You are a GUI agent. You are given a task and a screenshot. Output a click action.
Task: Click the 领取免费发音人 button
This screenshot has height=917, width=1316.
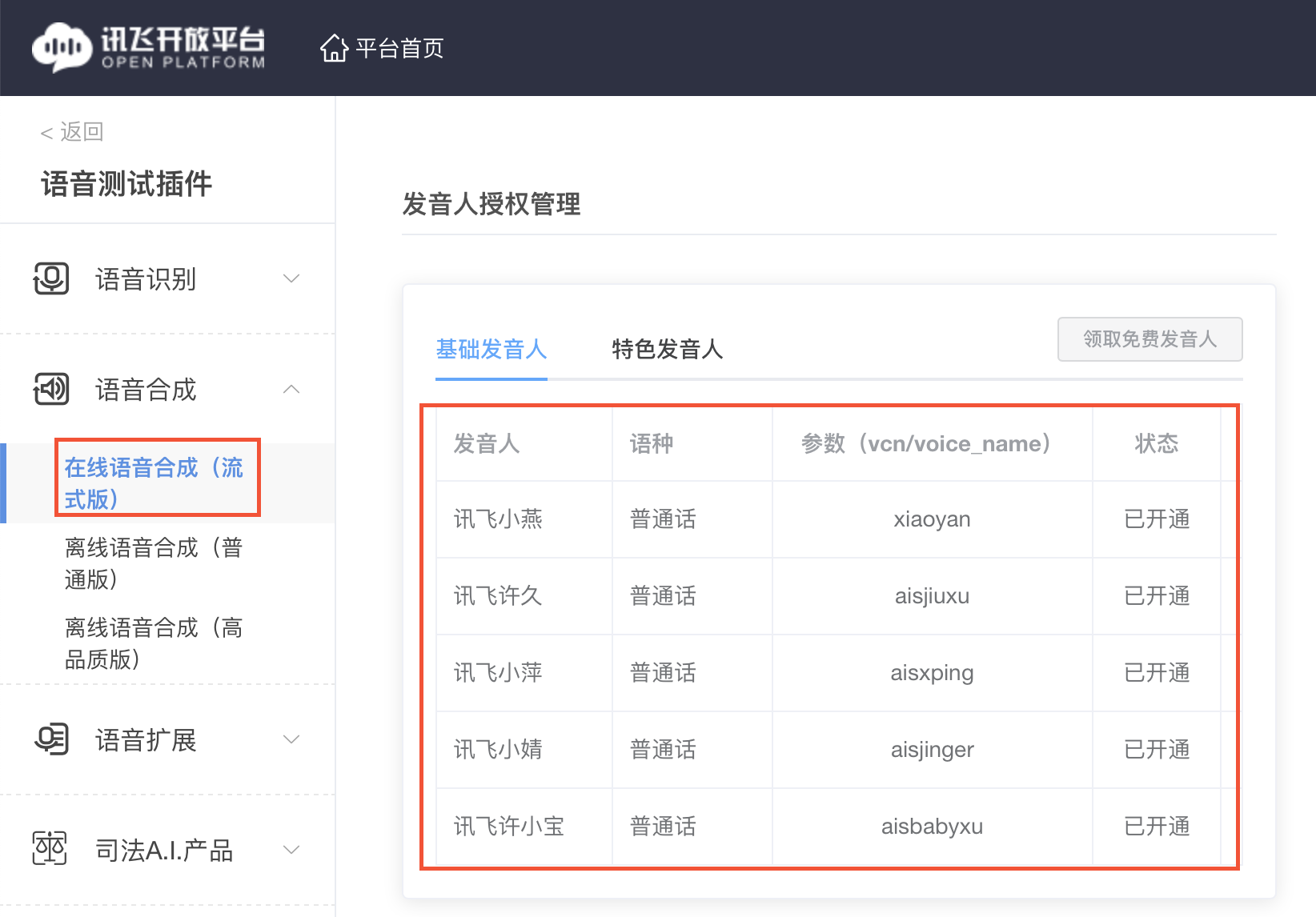pyautogui.click(x=1150, y=339)
